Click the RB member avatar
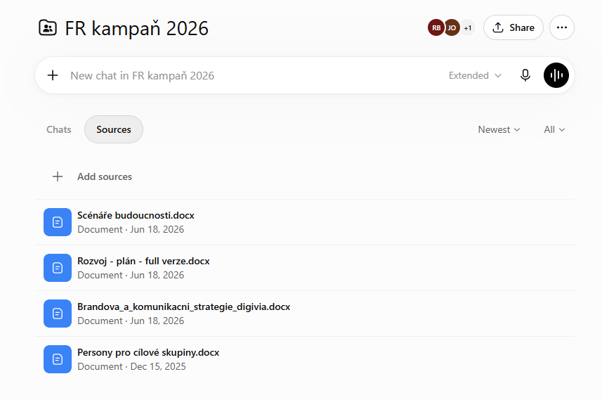The height and width of the screenshot is (400, 602). pyautogui.click(x=436, y=28)
